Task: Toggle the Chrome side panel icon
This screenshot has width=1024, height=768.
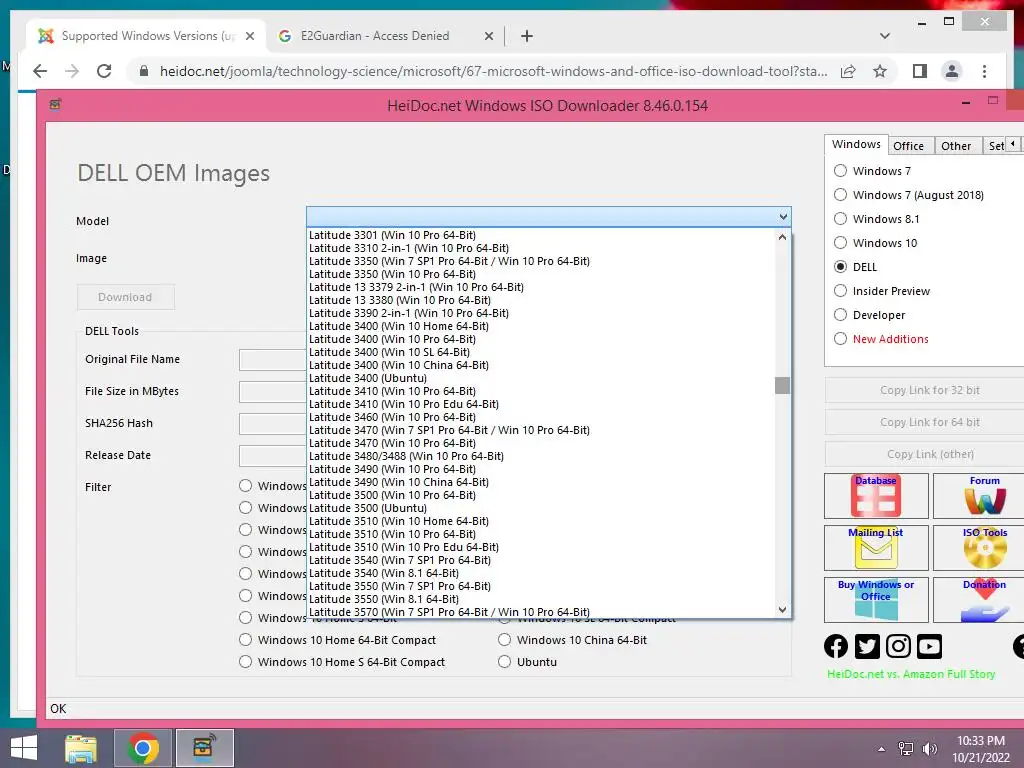Action: 920,71
